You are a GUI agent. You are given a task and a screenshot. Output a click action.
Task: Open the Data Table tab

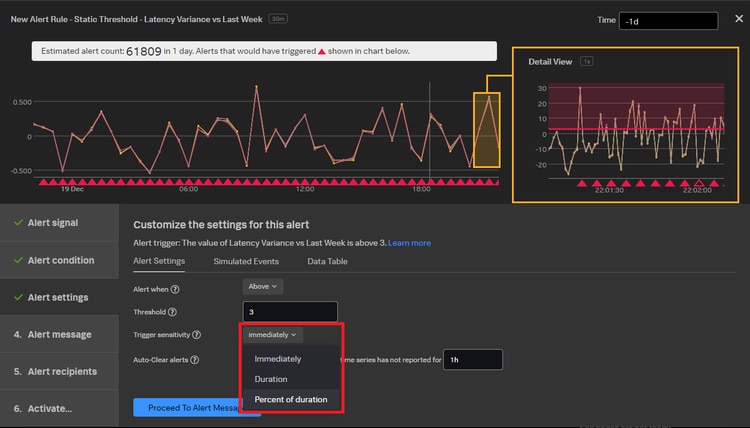(x=328, y=261)
